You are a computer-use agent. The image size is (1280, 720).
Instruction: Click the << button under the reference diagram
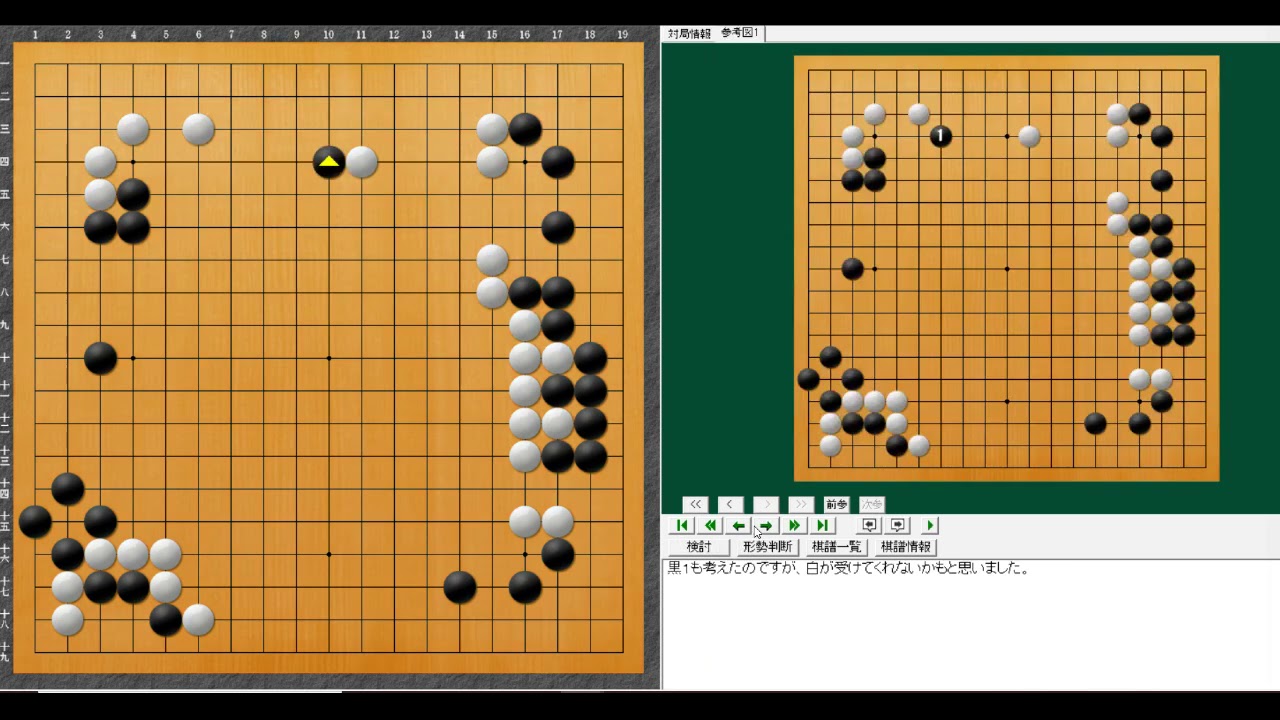pyautogui.click(x=695, y=505)
